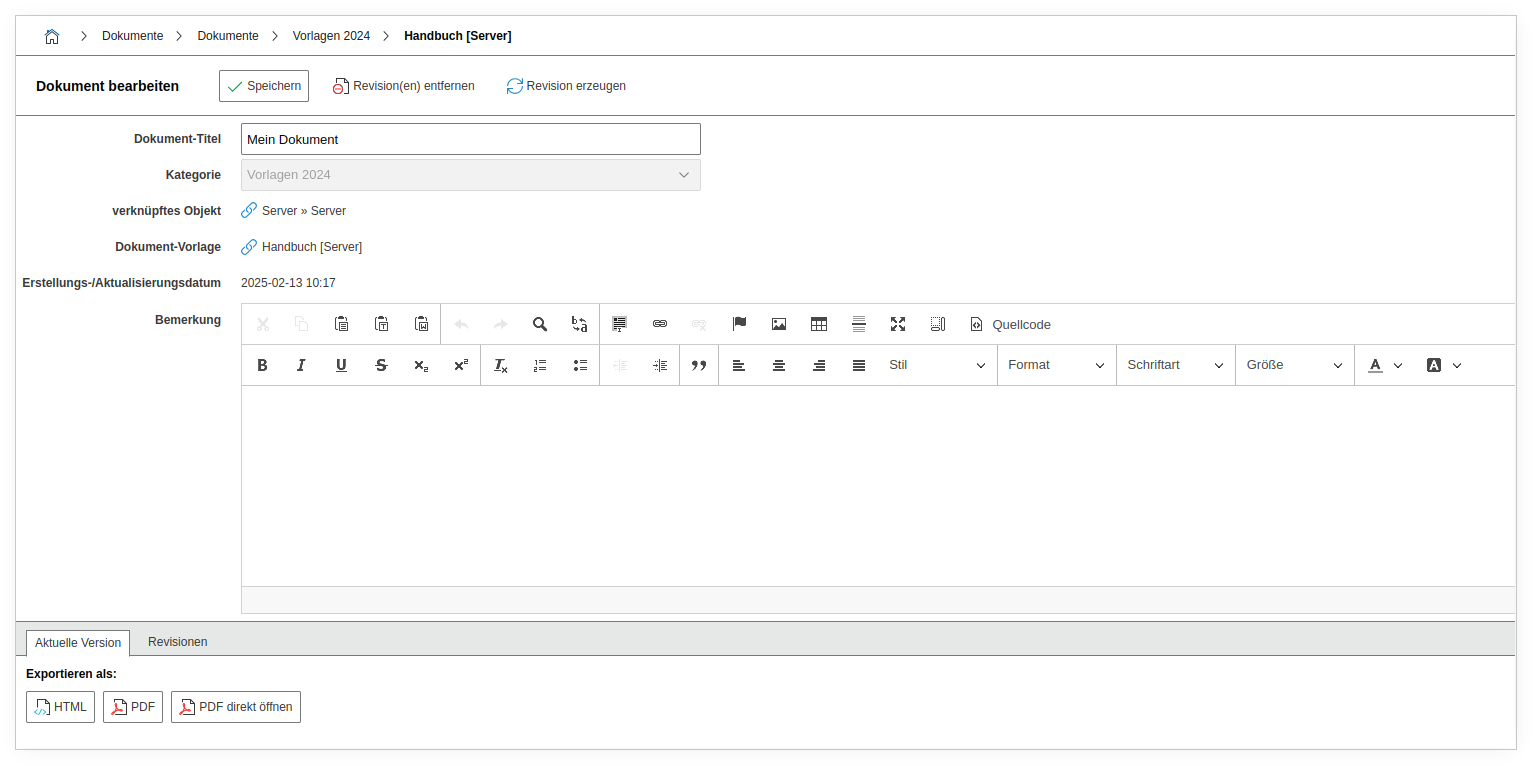
Task: Click the home icon in breadcrumb
Action: click(x=52, y=36)
